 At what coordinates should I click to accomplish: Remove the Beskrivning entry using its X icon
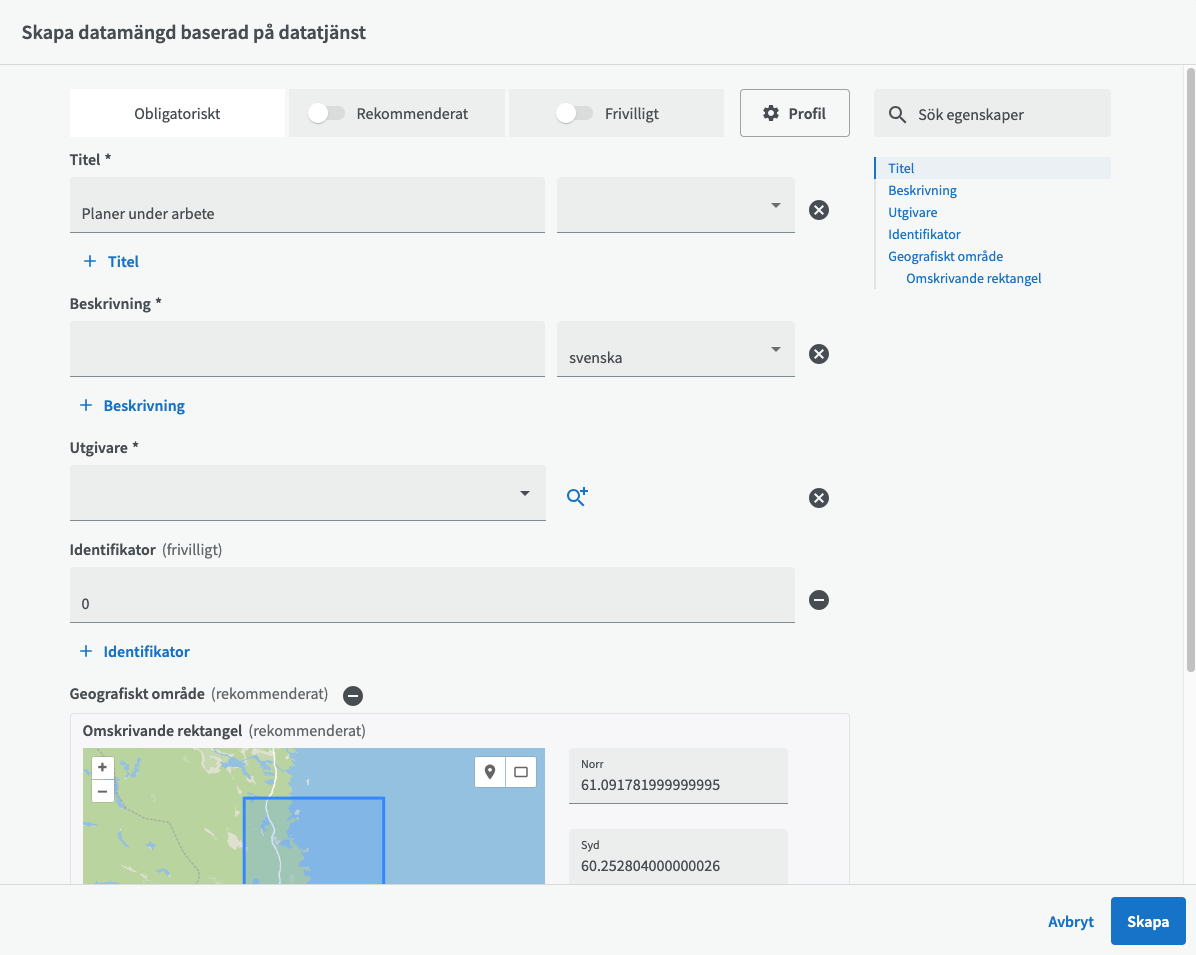pos(818,354)
